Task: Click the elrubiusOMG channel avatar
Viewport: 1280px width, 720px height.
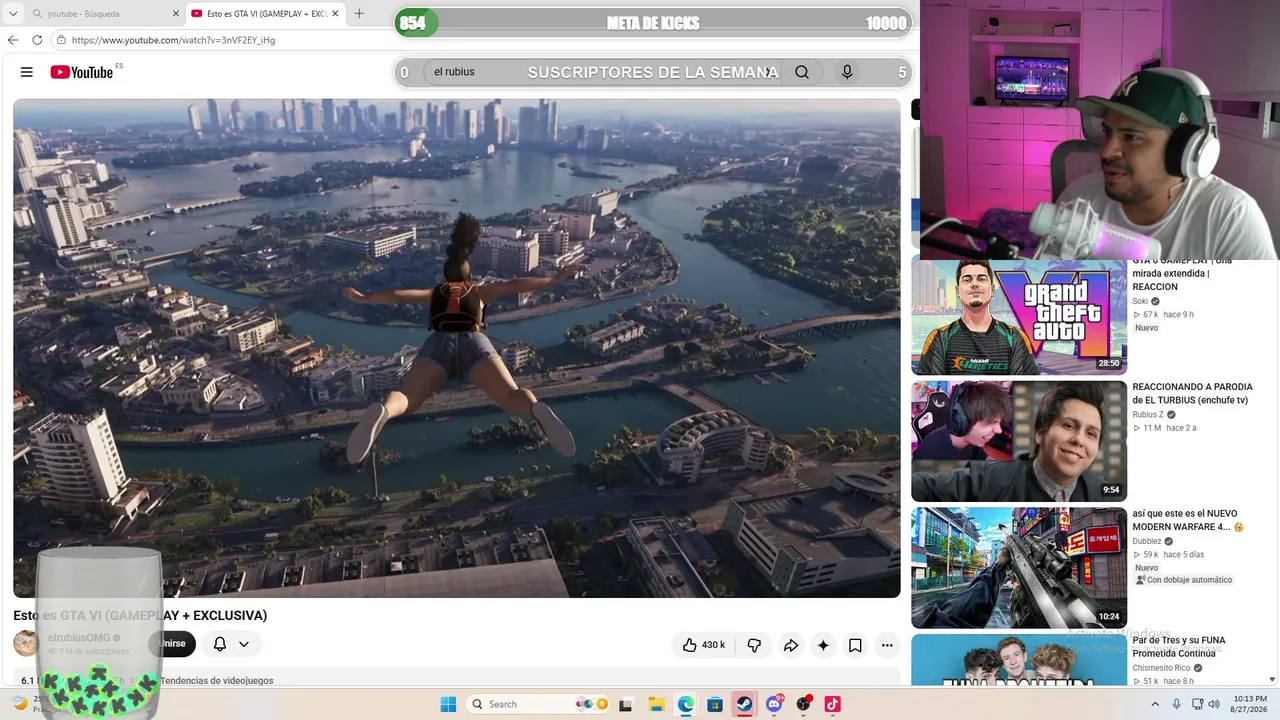Action: point(26,644)
